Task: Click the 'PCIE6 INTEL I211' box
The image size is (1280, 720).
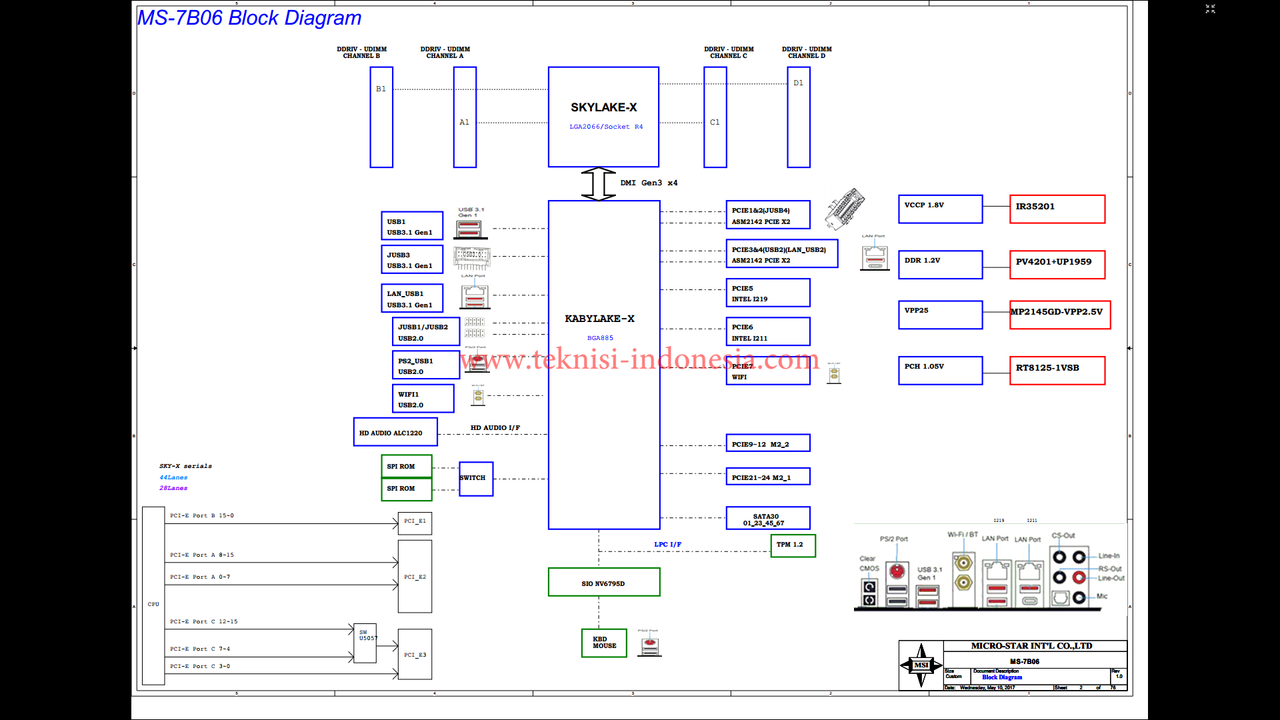Action: point(768,332)
